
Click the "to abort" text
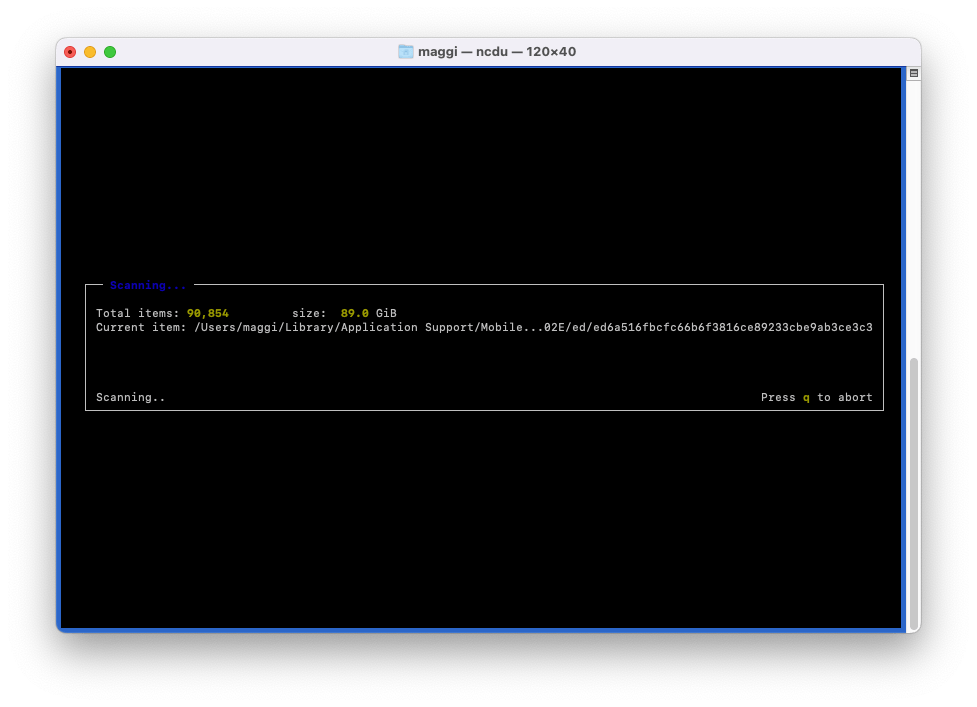[x=845, y=397]
